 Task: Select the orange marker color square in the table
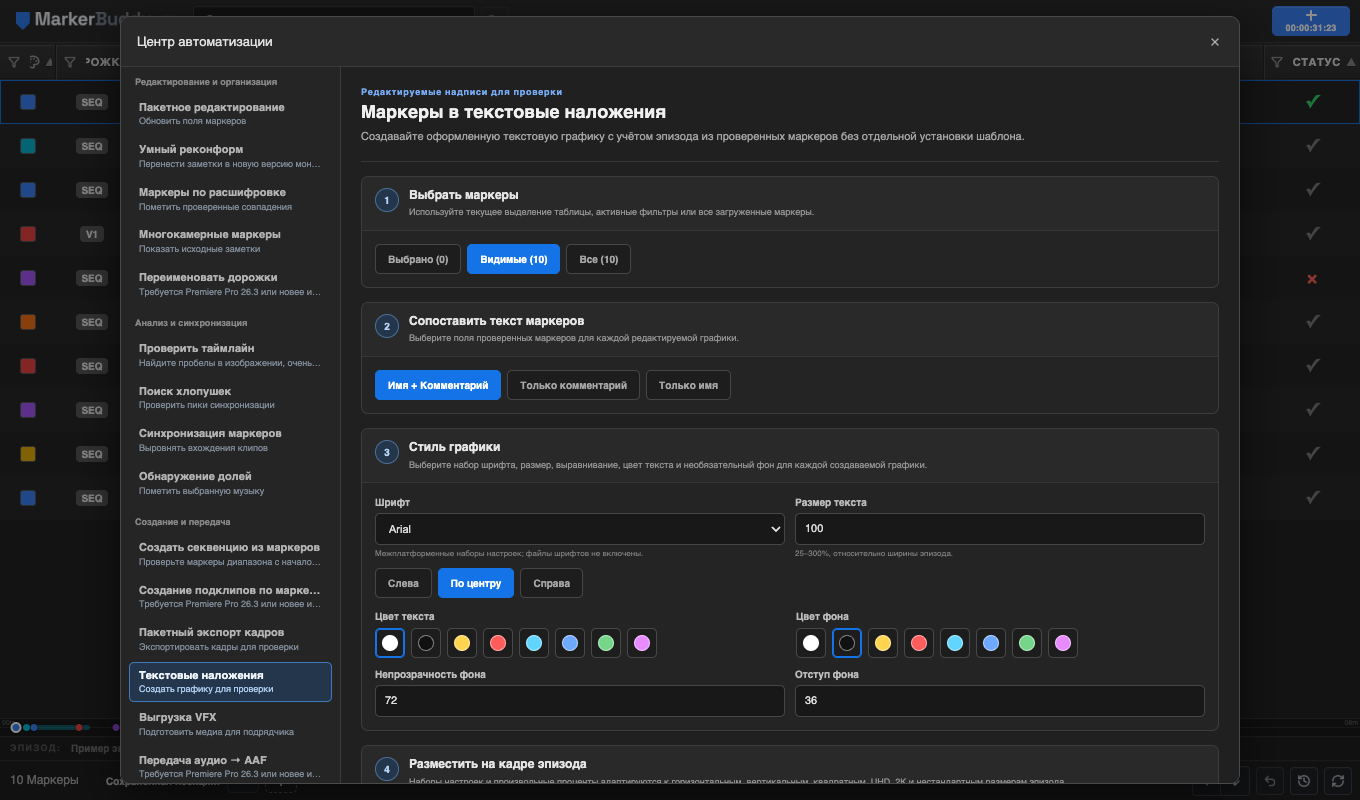pyautogui.click(x=28, y=322)
